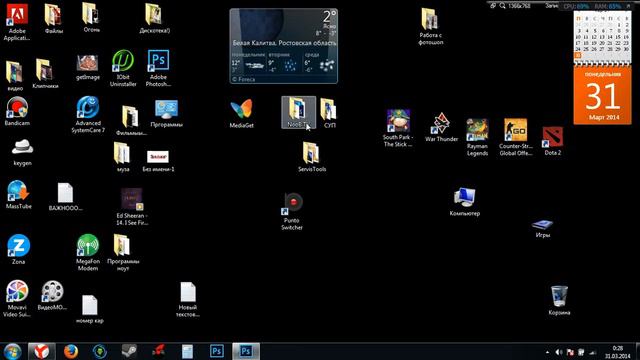The image size is (640, 360).
Task: Open the Компьютер icon
Action: (x=464, y=202)
